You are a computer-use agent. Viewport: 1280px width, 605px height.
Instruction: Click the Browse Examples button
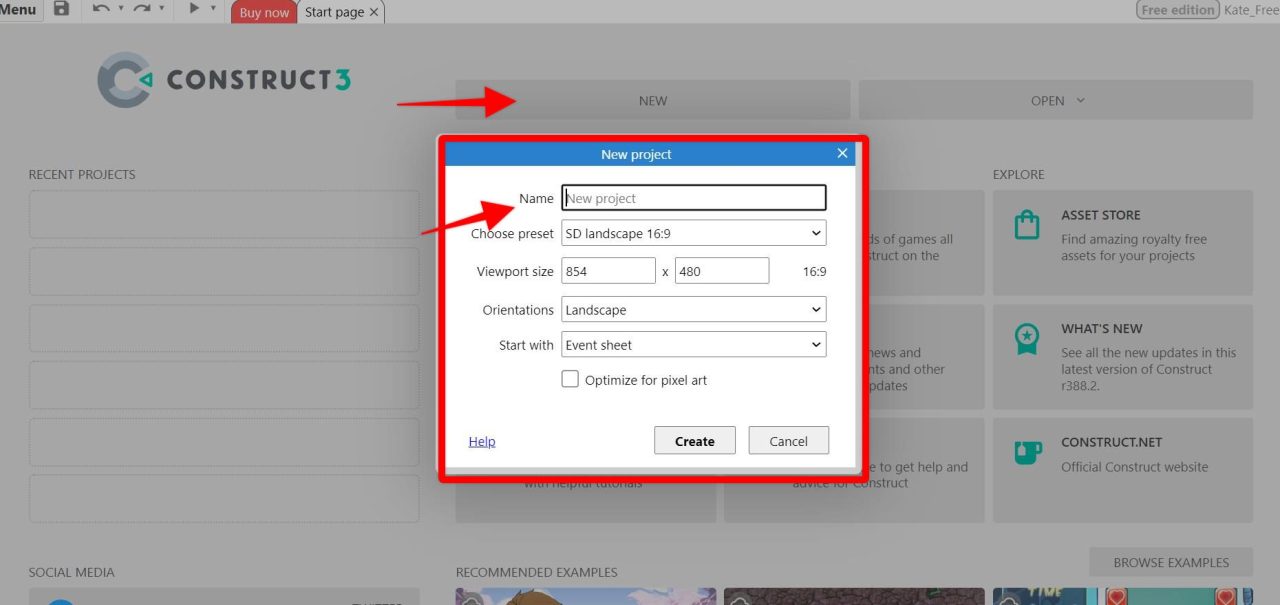1170,562
